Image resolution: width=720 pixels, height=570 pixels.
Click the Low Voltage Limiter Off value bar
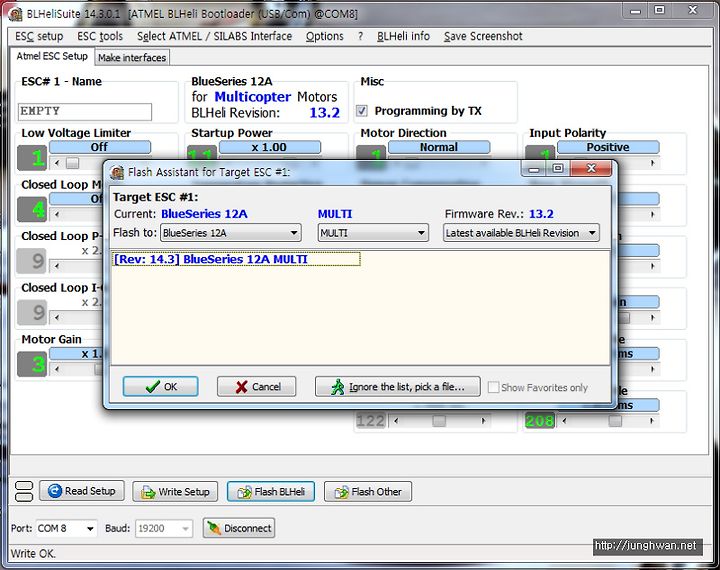coord(100,147)
